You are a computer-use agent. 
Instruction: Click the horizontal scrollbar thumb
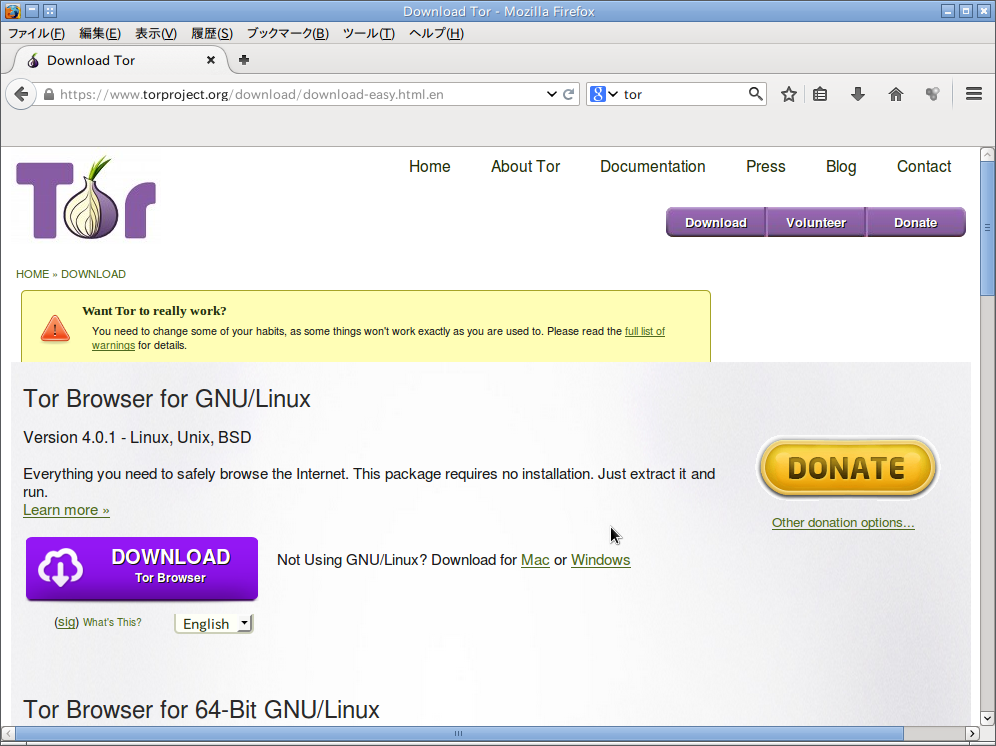click(x=458, y=733)
